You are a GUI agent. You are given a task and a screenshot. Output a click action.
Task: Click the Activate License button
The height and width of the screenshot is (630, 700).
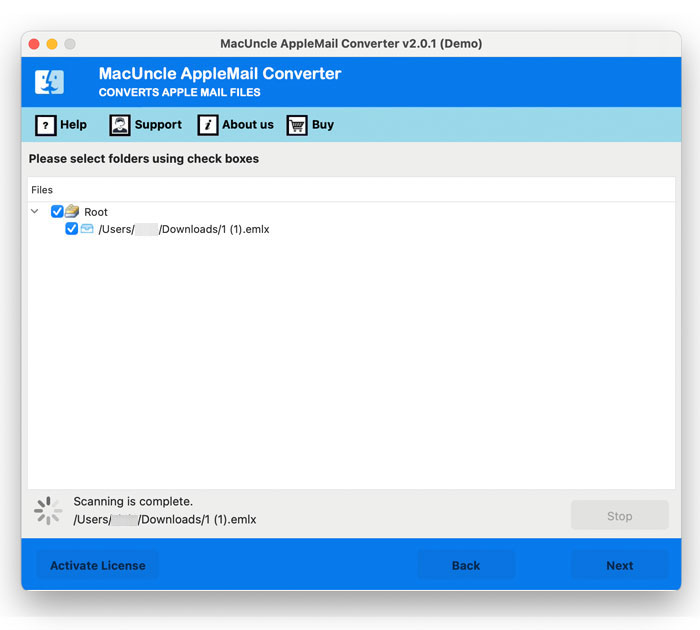(x=98, y=565)
